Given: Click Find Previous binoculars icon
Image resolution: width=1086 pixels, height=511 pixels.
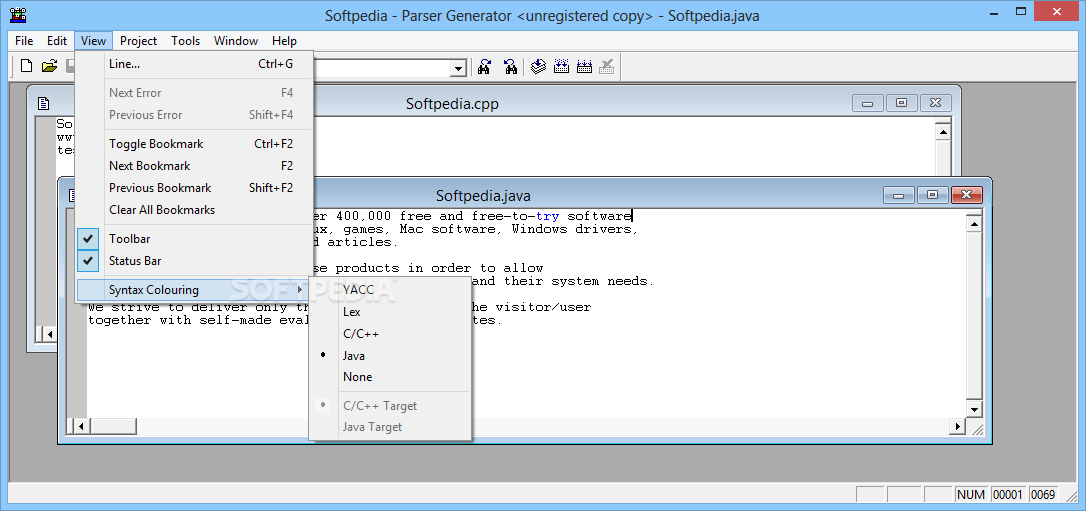Looking at the screenshot, I should 510,66.
